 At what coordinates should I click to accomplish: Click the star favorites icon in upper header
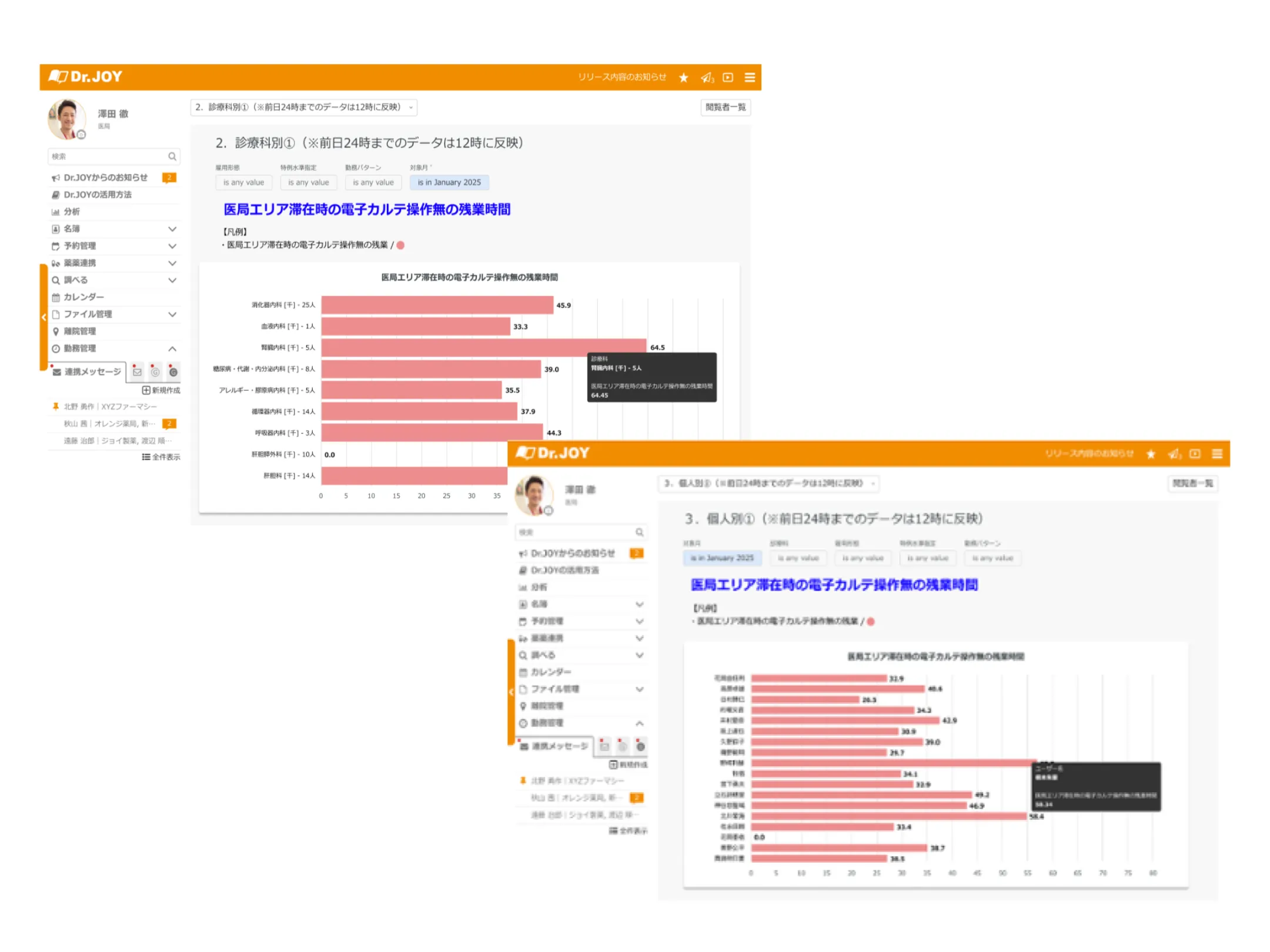point(683,78)
